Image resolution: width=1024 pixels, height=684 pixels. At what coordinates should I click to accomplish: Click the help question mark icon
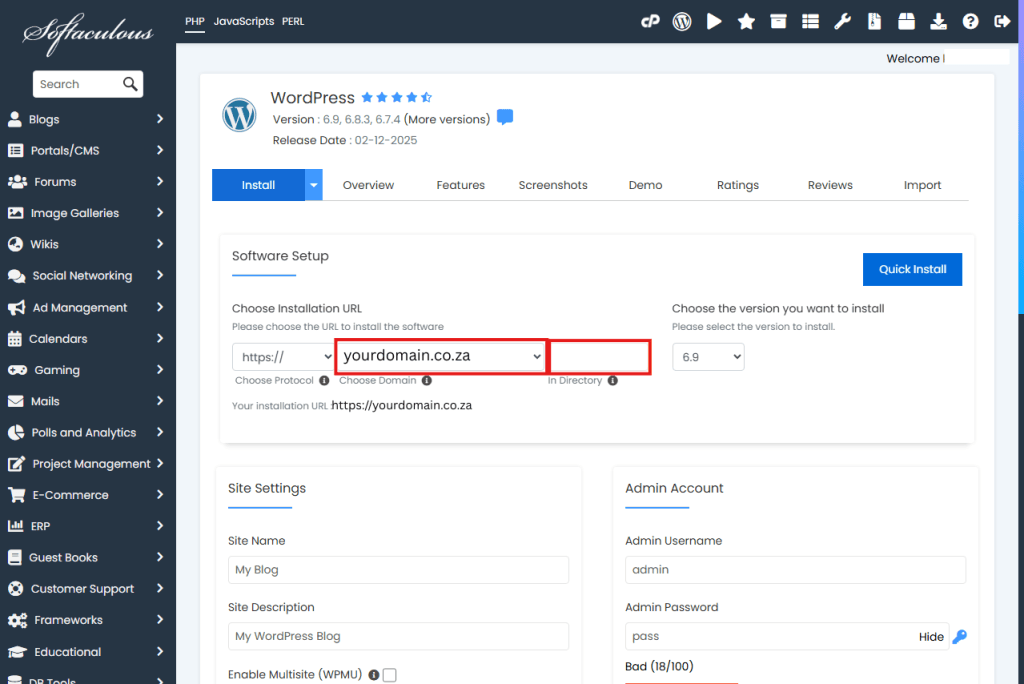click(970, 21)
